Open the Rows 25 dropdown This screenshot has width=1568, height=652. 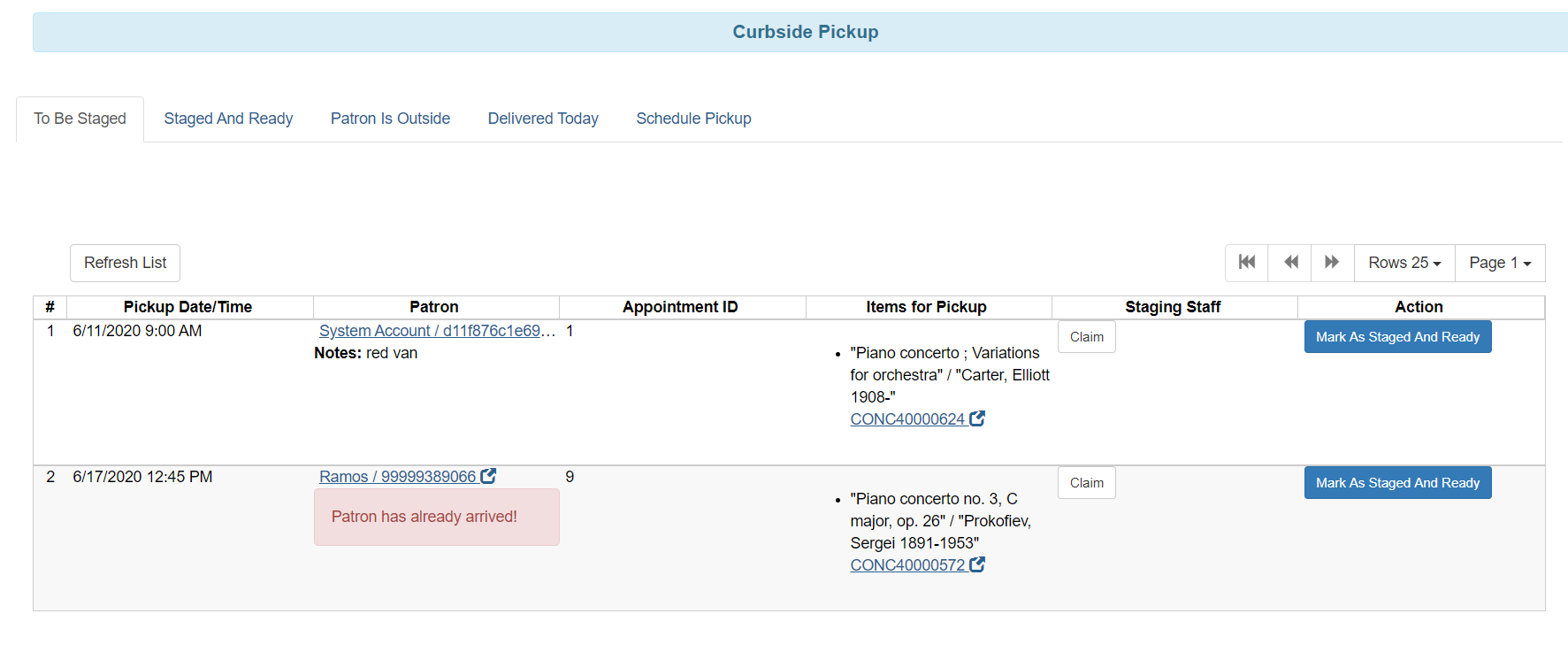(1404, 263)
